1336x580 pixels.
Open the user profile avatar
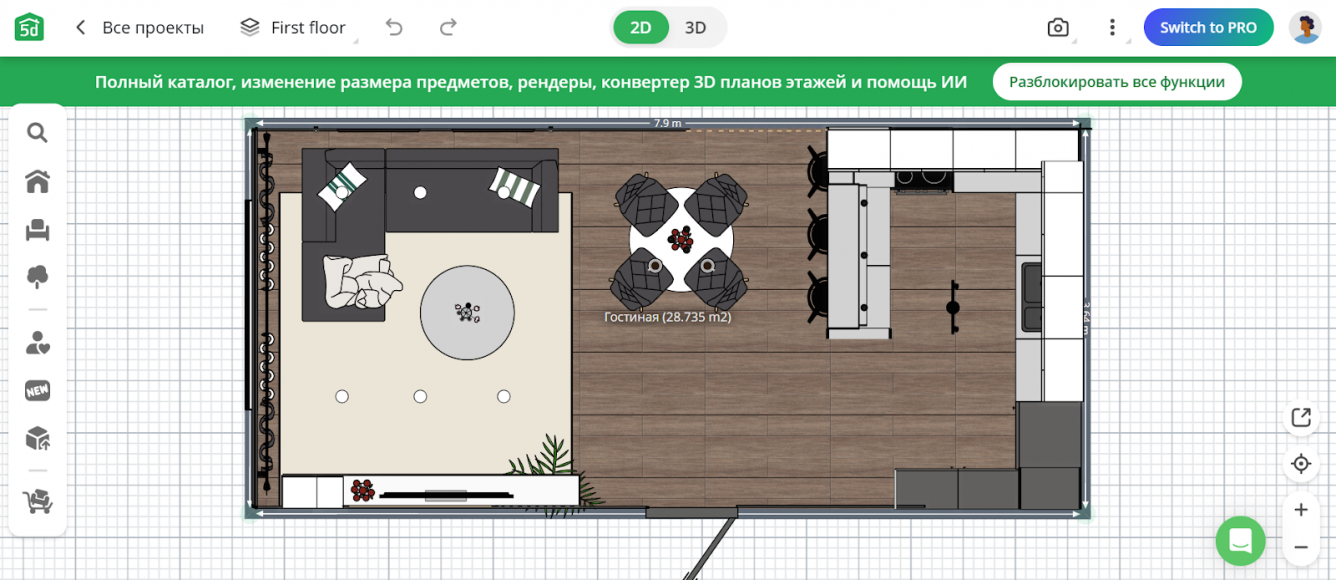(x=1305, y=28)
